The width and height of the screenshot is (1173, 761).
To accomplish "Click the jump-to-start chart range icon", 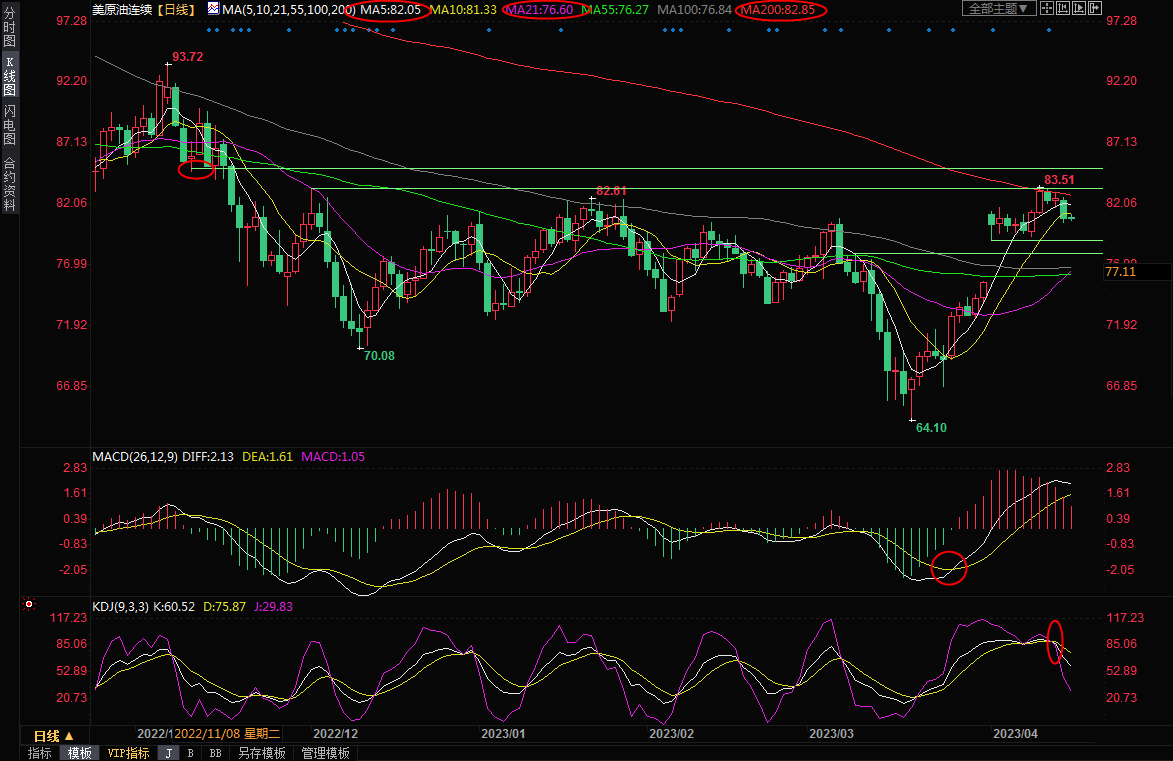I will (x=1063, y=9).
